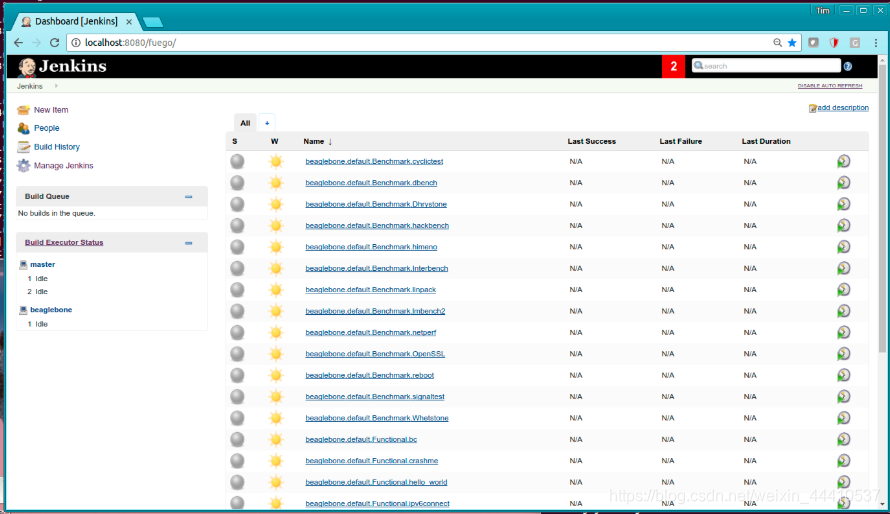Click the add description link
The image size is (890, 514).
pyautogui.click(x=842, y=108)
